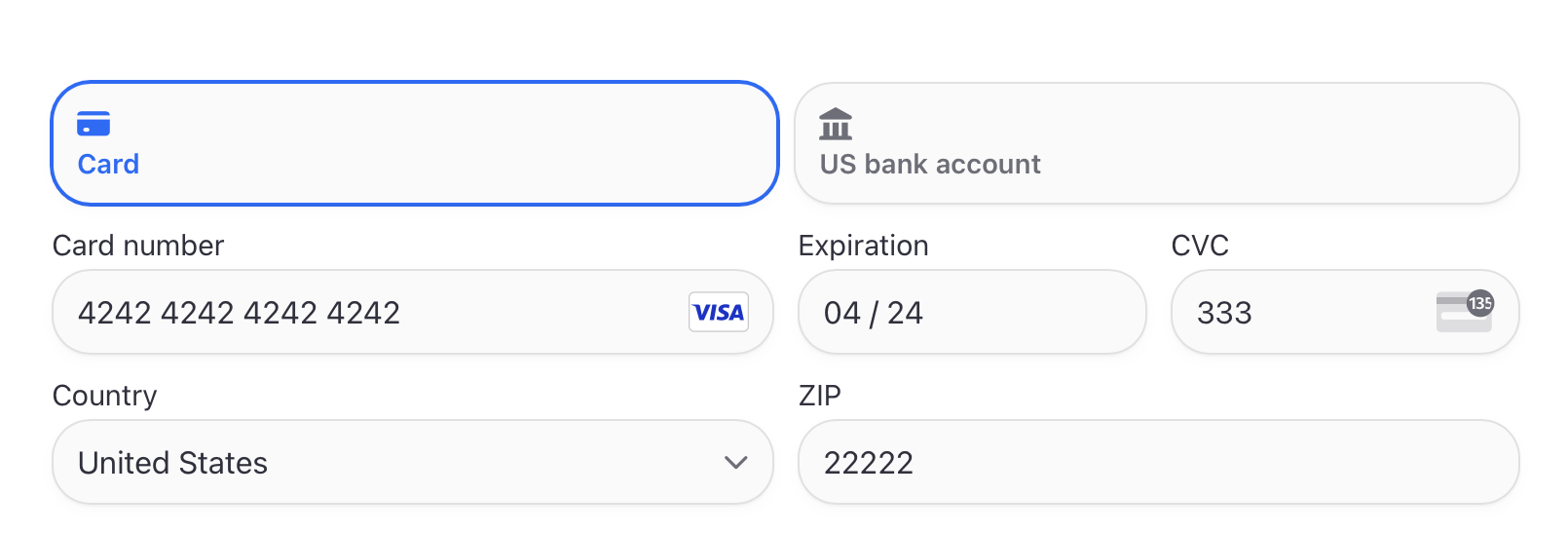Screen dimensions: 1568x534
Task: Click the "US bank account" text label
Action: click(930, 164)
